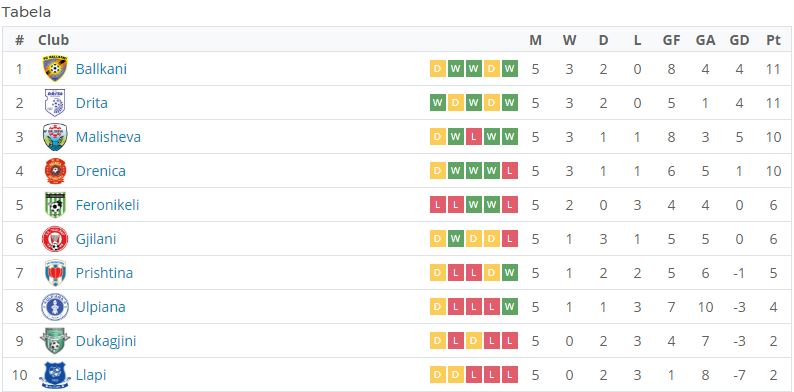
Task: Open the Ballkani team link
Action: [x=101, y=69]
